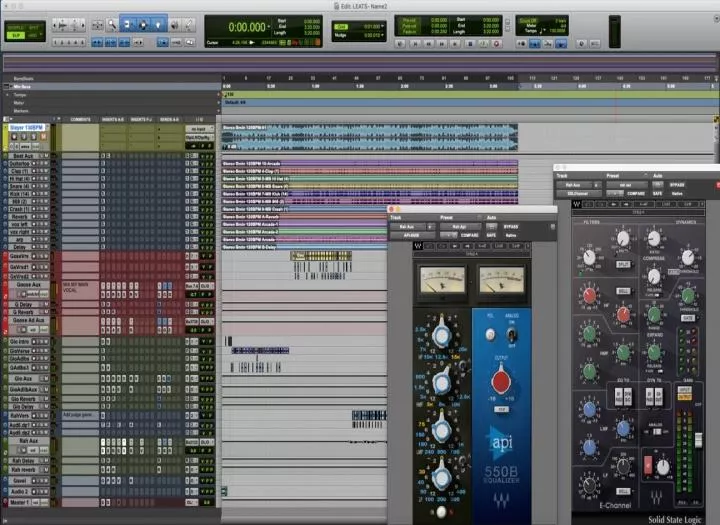
Task: Expand the Tempo ruler row
Action: pos(7,95)
